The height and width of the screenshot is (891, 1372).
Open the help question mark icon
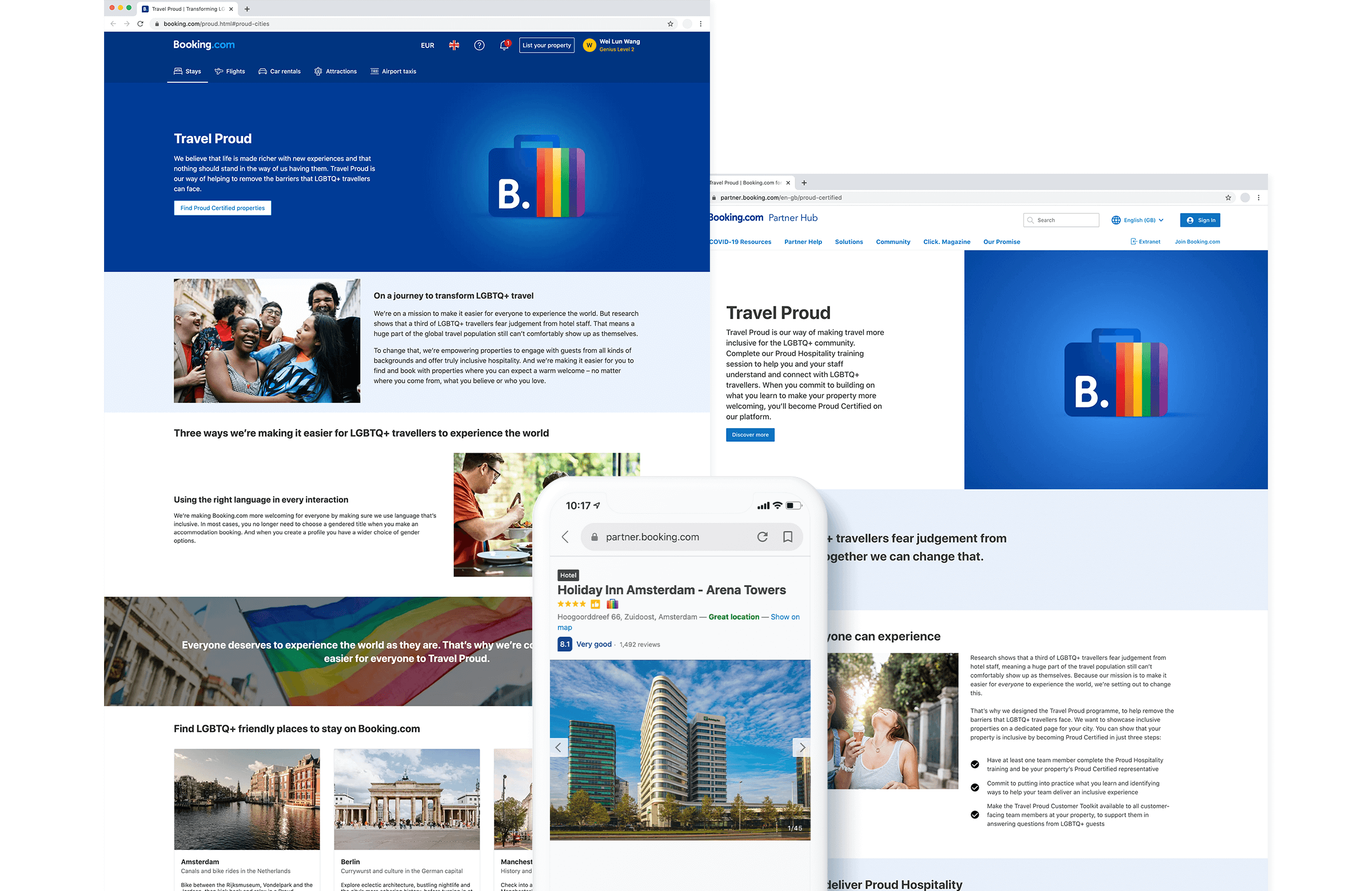479,46
